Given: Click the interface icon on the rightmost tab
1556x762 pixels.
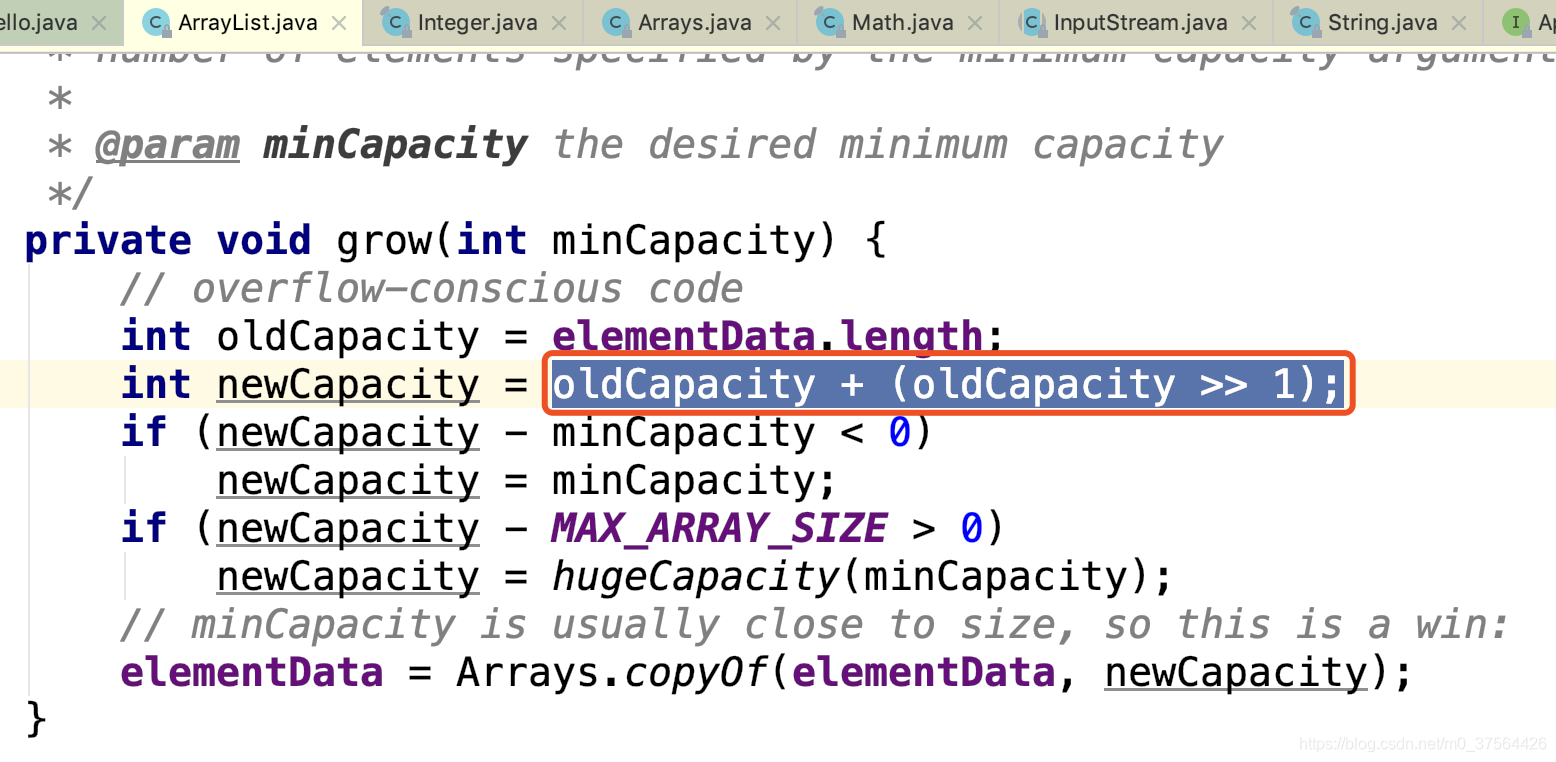Looking at the screenshot, I should tap(1516, 22).
